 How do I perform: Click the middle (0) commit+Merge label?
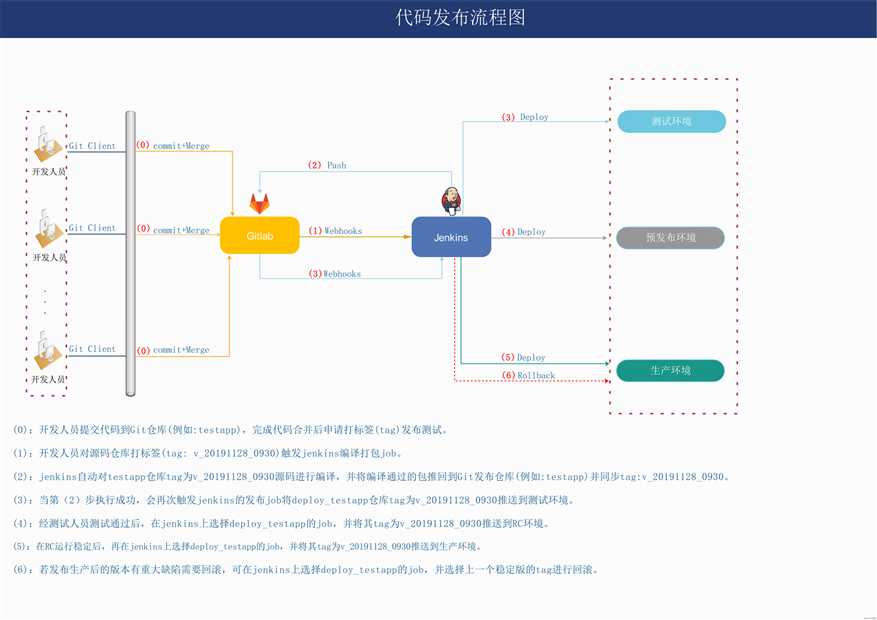point(173,229)
